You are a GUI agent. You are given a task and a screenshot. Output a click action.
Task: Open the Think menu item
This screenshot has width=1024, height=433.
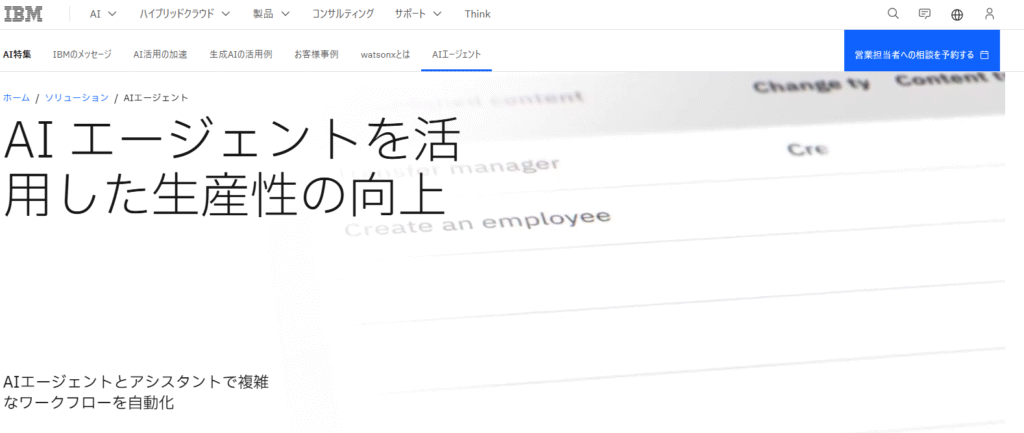477,14
